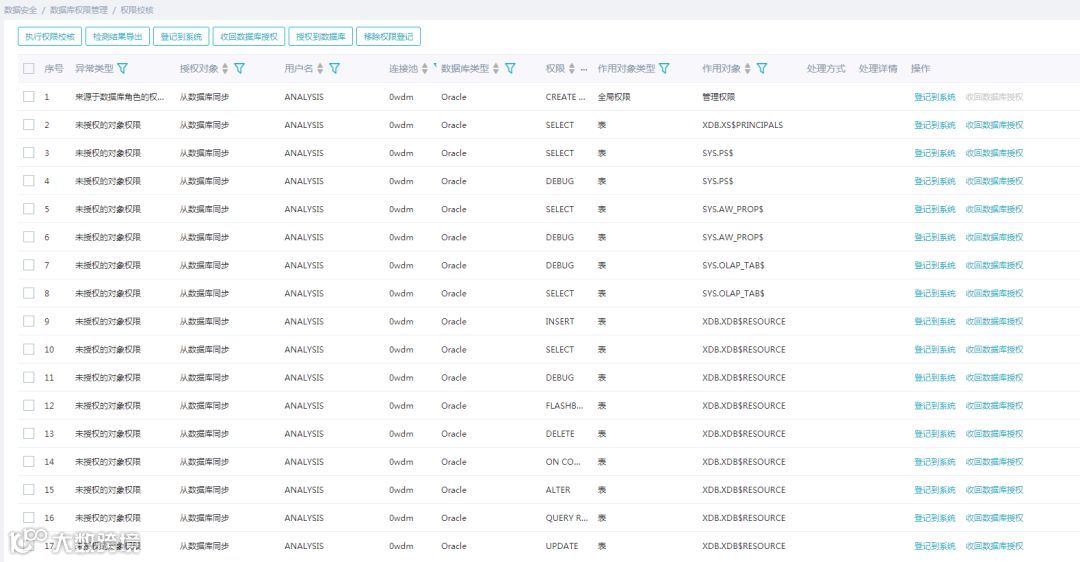
Task: Open the filter for 授权对象 column
Action: 240,68
